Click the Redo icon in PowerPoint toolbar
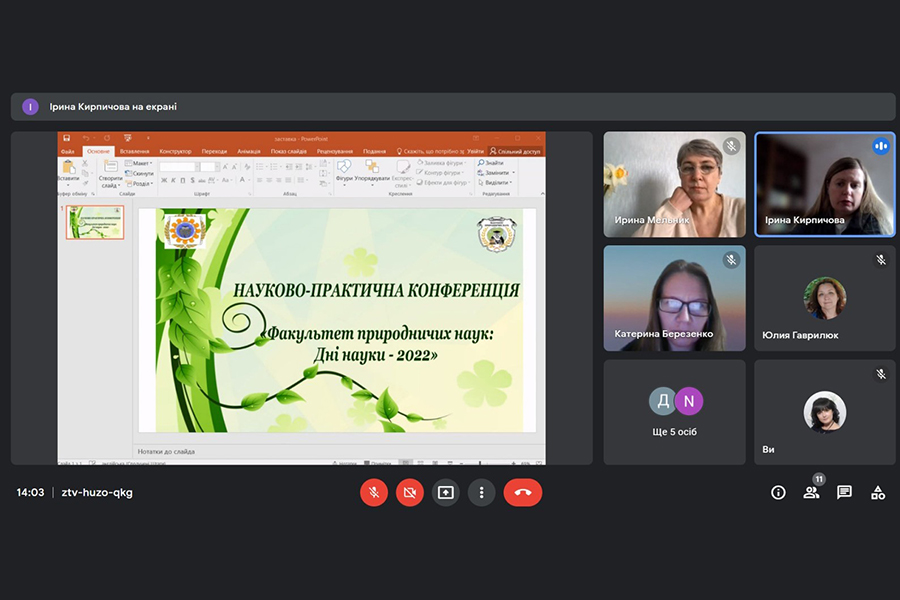900x600 pixels. 107,138
